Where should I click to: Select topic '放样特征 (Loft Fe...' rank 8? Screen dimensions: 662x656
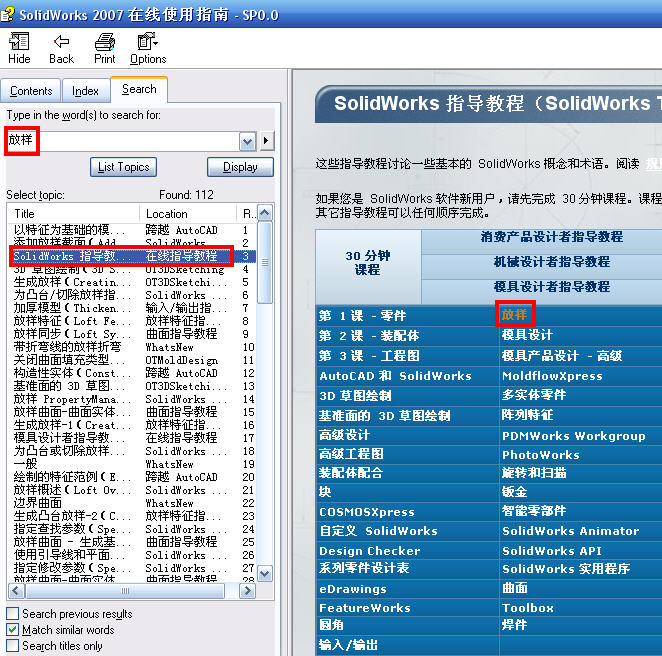(132, 321)
